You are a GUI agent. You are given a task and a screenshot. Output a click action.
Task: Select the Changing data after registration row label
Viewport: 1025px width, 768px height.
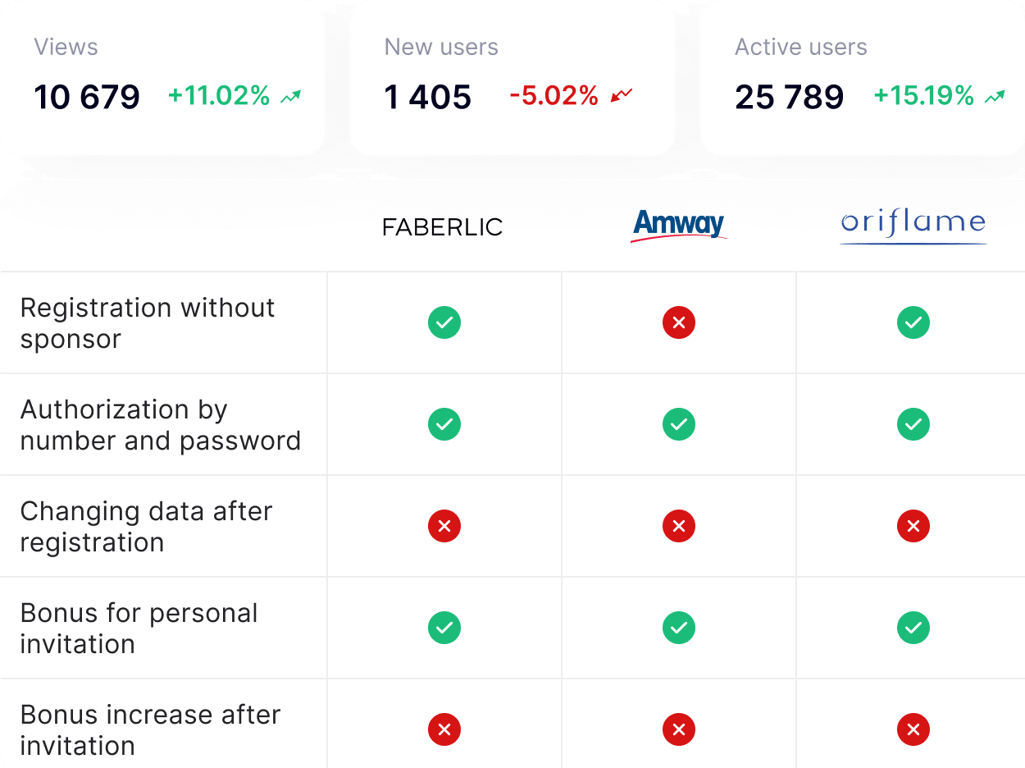pos(146,527)
